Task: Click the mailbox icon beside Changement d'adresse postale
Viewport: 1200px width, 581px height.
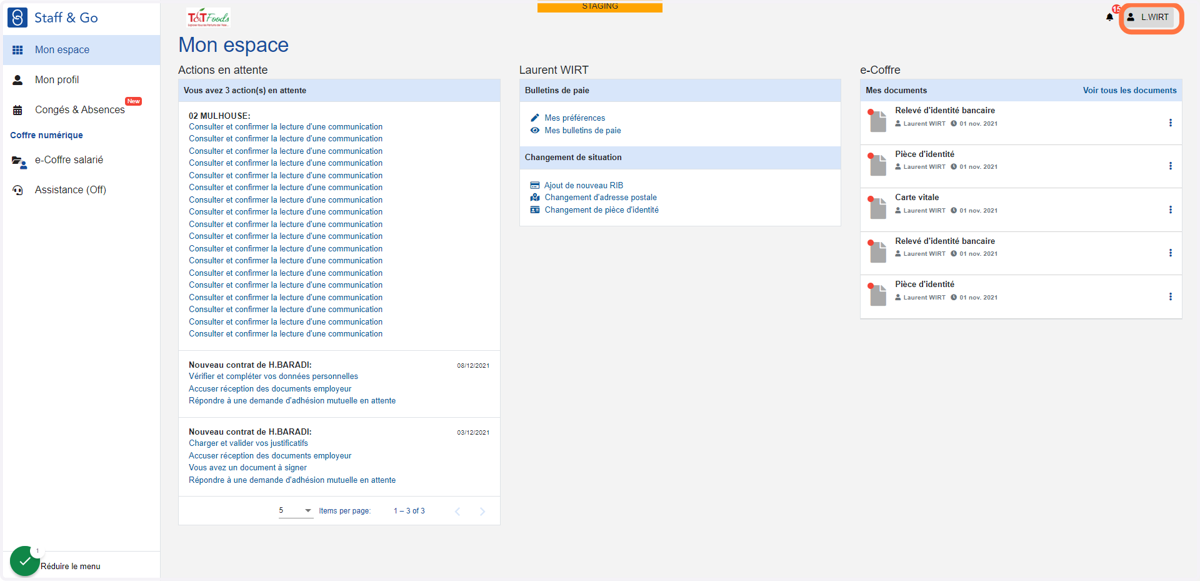Action: pos(535,198)
